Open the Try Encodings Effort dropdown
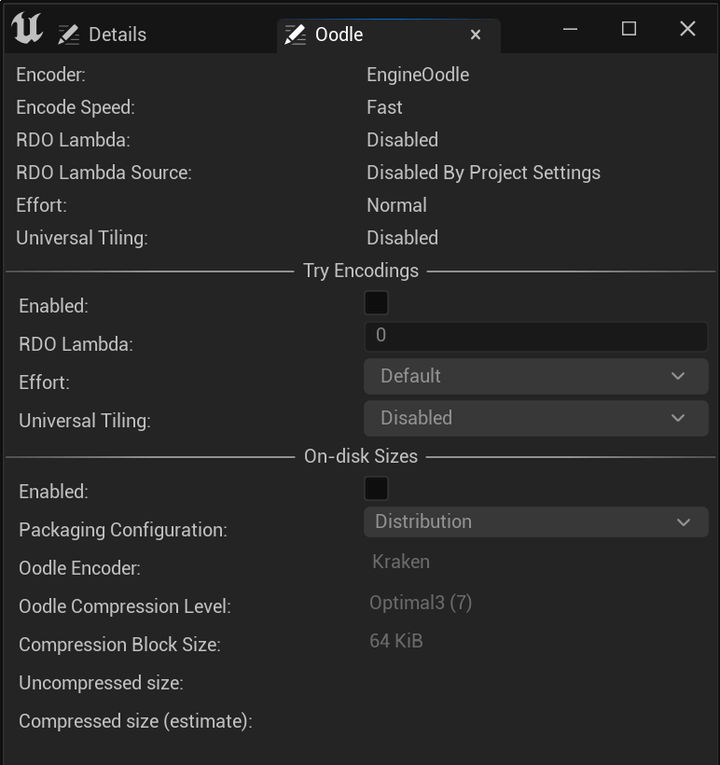Screen dimensions: 720x765 [x=536, y=377]
